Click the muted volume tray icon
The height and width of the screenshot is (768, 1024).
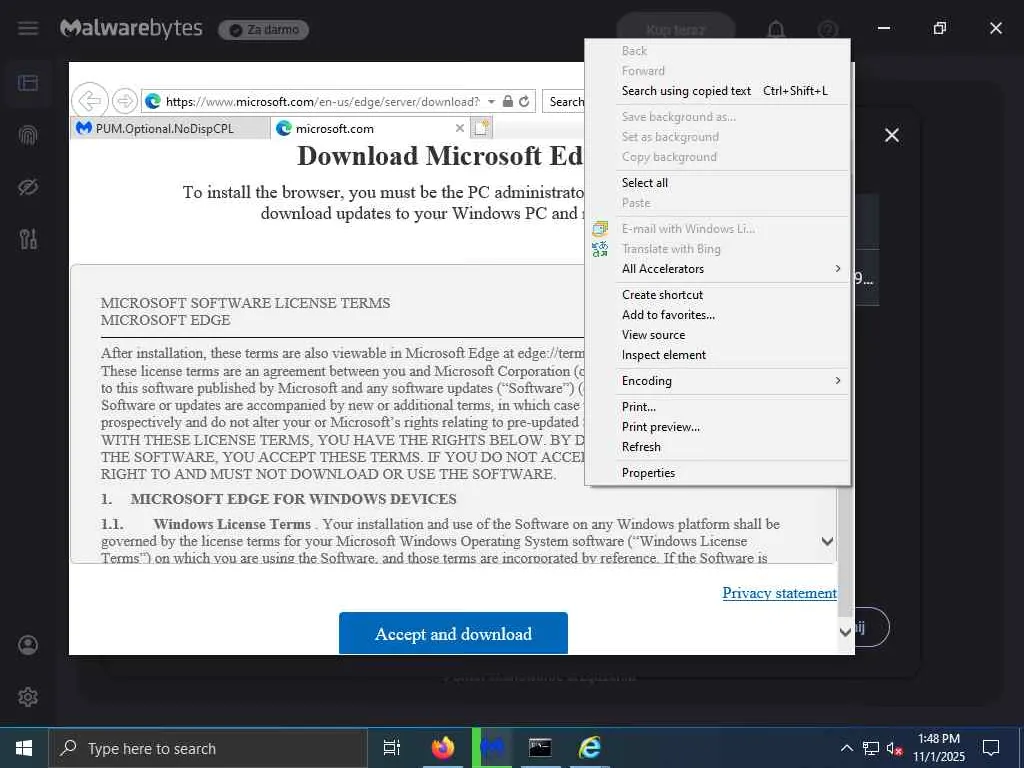pos(894,748)
